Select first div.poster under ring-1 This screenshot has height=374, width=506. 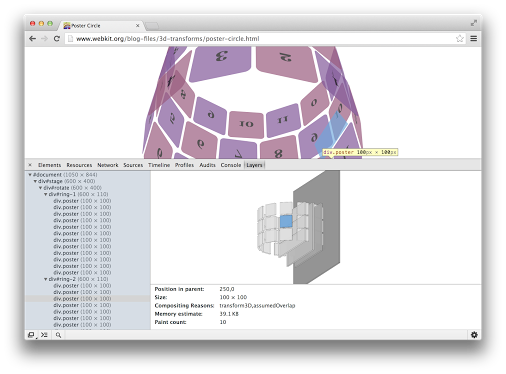(x=82, y=201)
